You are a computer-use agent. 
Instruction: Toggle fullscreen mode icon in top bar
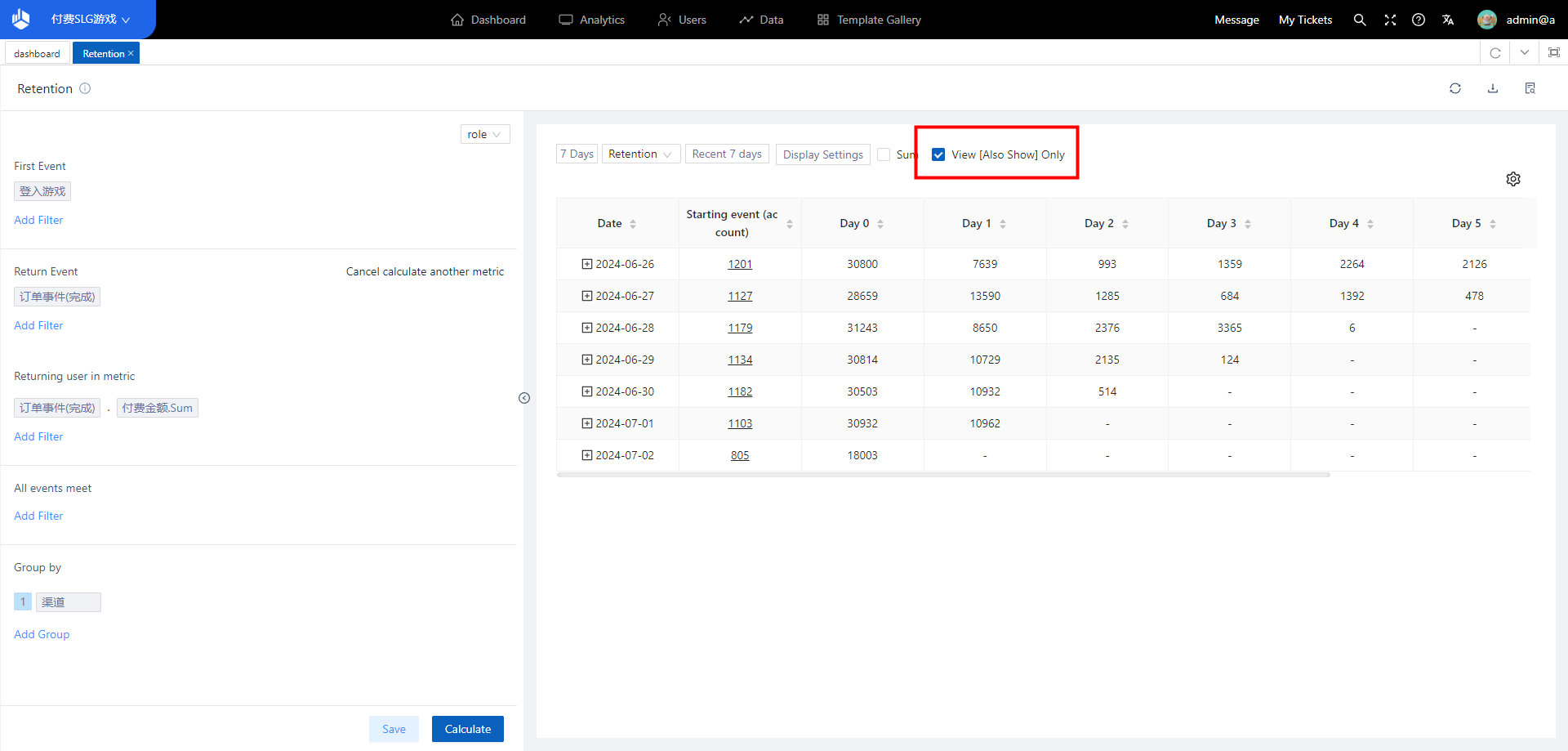click(x=1390, y=20)
